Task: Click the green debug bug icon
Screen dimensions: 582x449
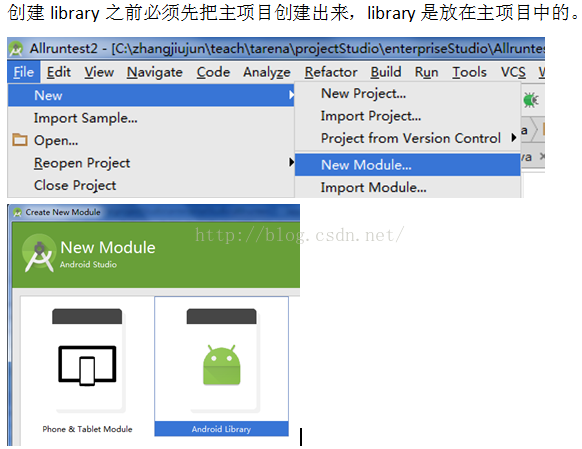Action: coord(531,100)
